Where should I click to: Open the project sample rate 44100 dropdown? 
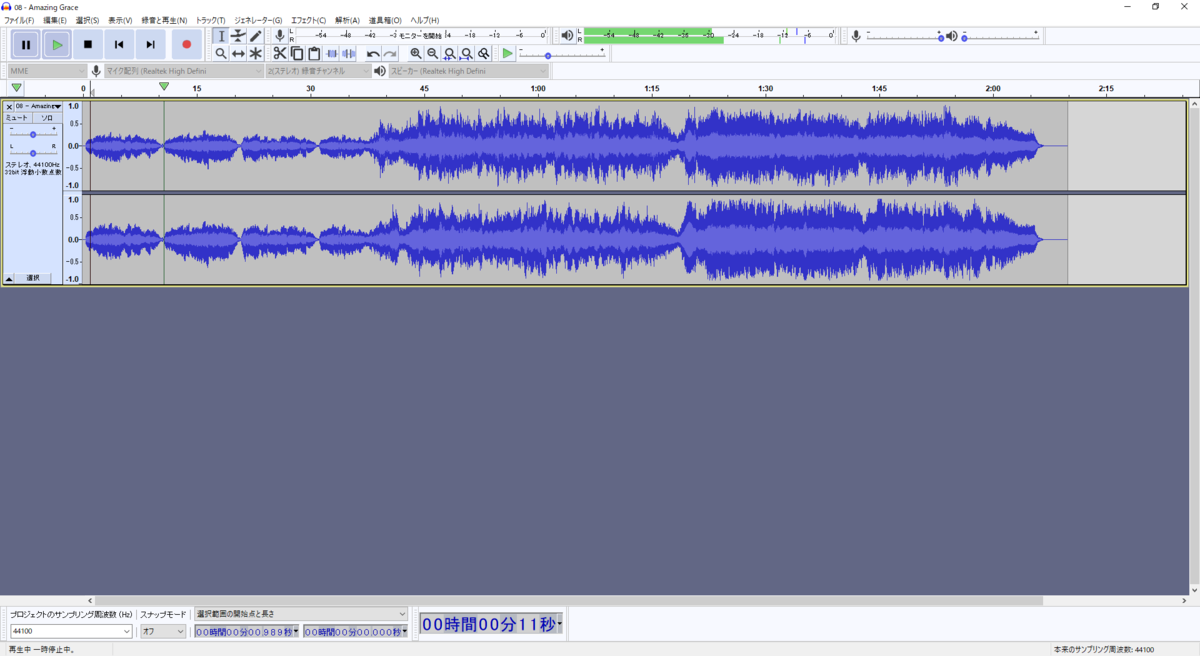(70, 632)
